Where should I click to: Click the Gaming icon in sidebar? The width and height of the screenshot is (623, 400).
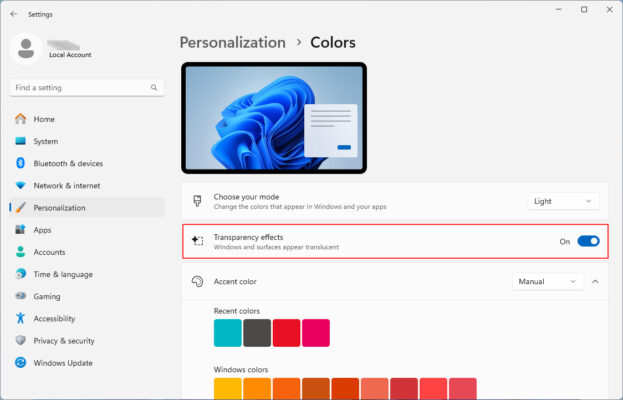coord(20,296)
